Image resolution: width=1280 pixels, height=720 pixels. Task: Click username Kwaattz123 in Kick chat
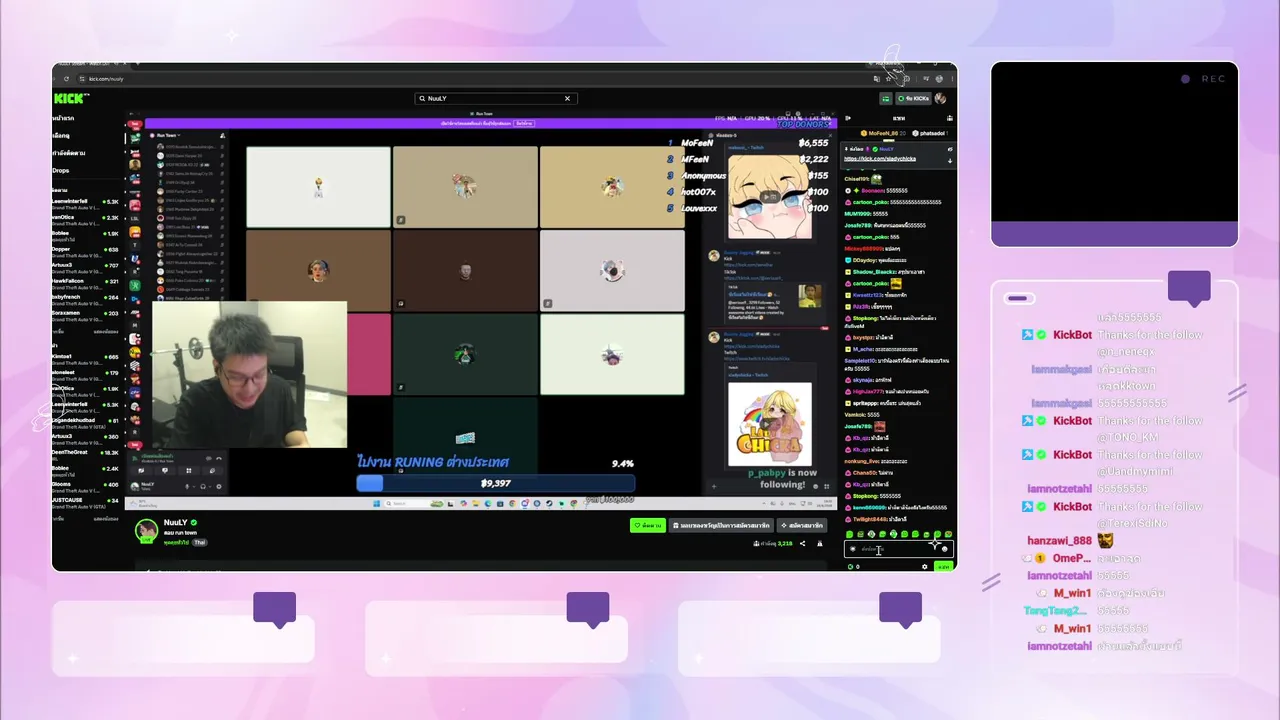point(866,295)
